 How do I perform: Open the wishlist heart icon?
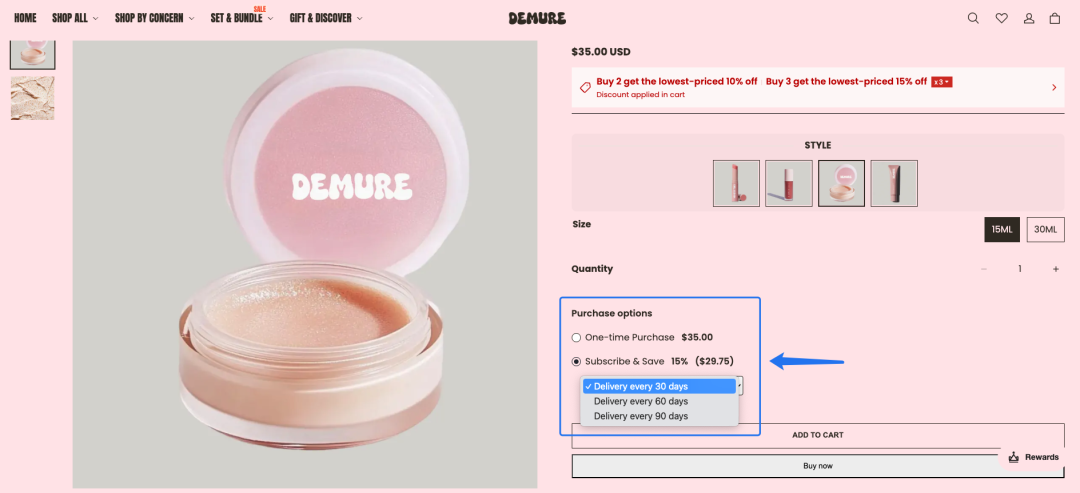(1001, 19)
